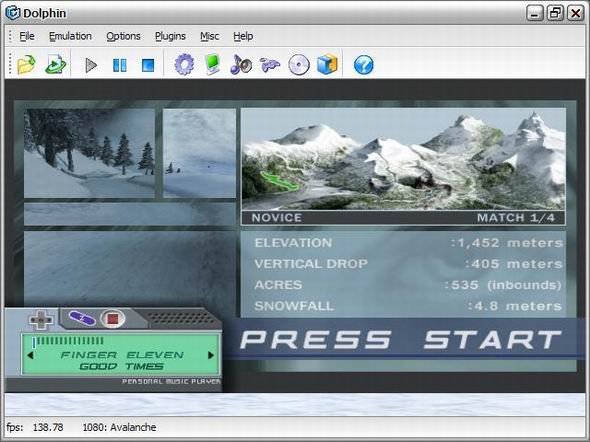Click PERSONAL MUSIC PLAYER label
Image resolution: width=590 pixels, height=442 pixels.
pos(171,381)
